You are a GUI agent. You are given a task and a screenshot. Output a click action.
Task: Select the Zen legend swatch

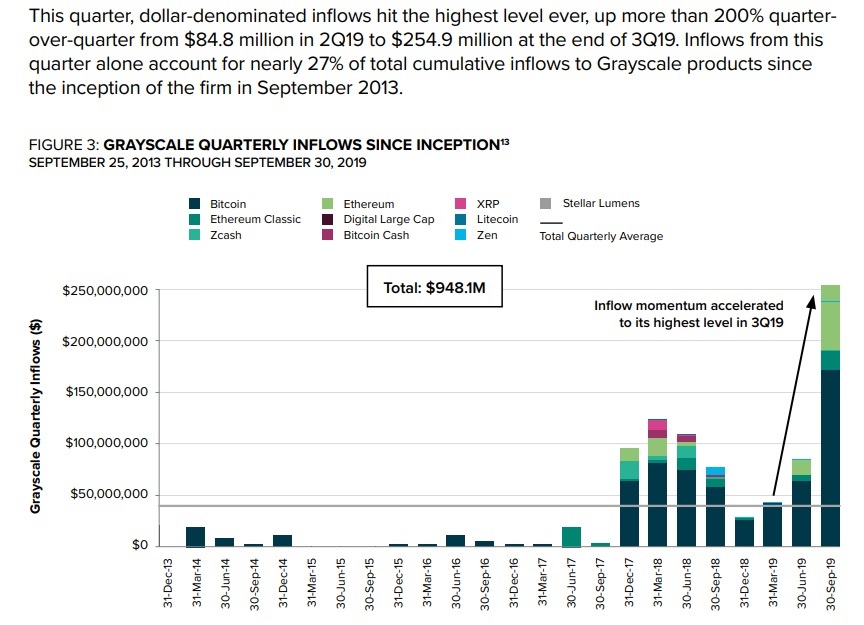click(x=460, y=236)
